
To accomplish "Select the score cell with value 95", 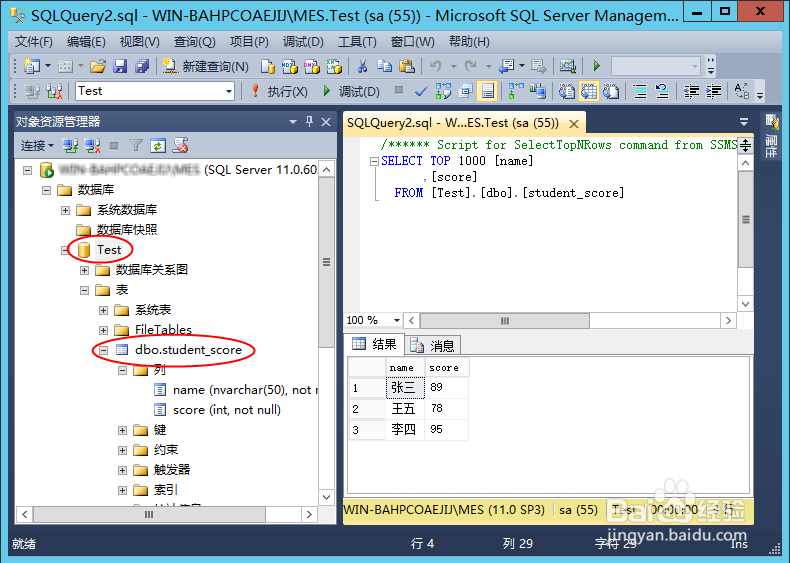I will [446, 429].
